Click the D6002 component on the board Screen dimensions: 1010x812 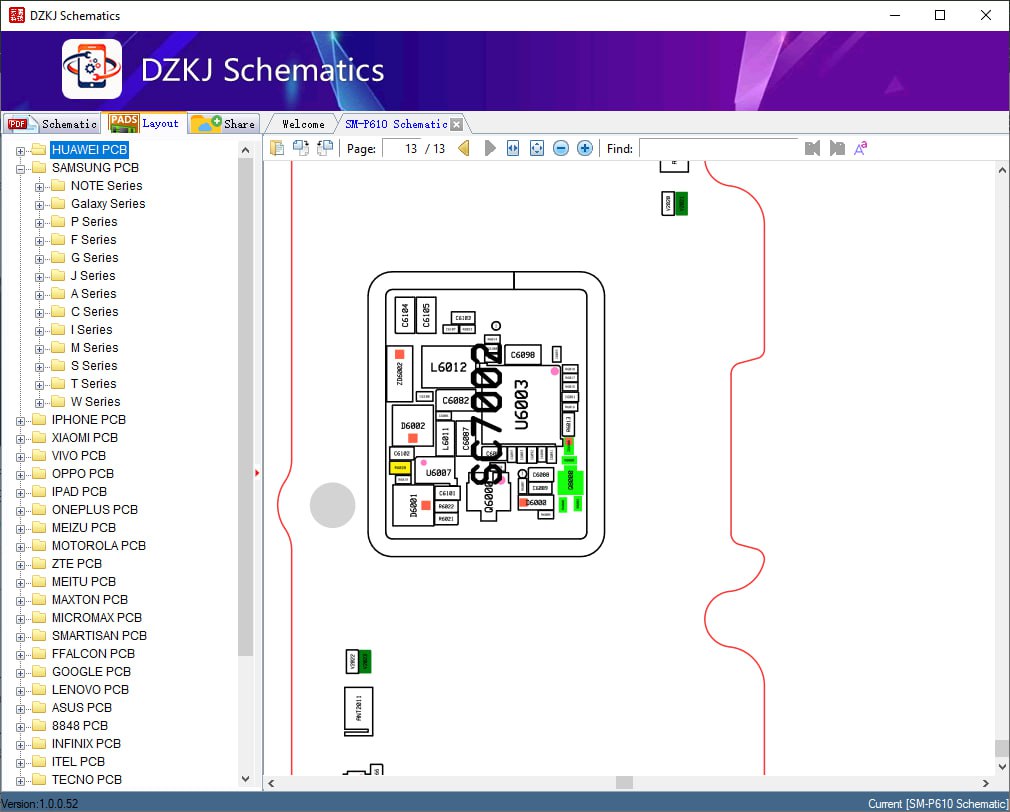coord(413,426)
